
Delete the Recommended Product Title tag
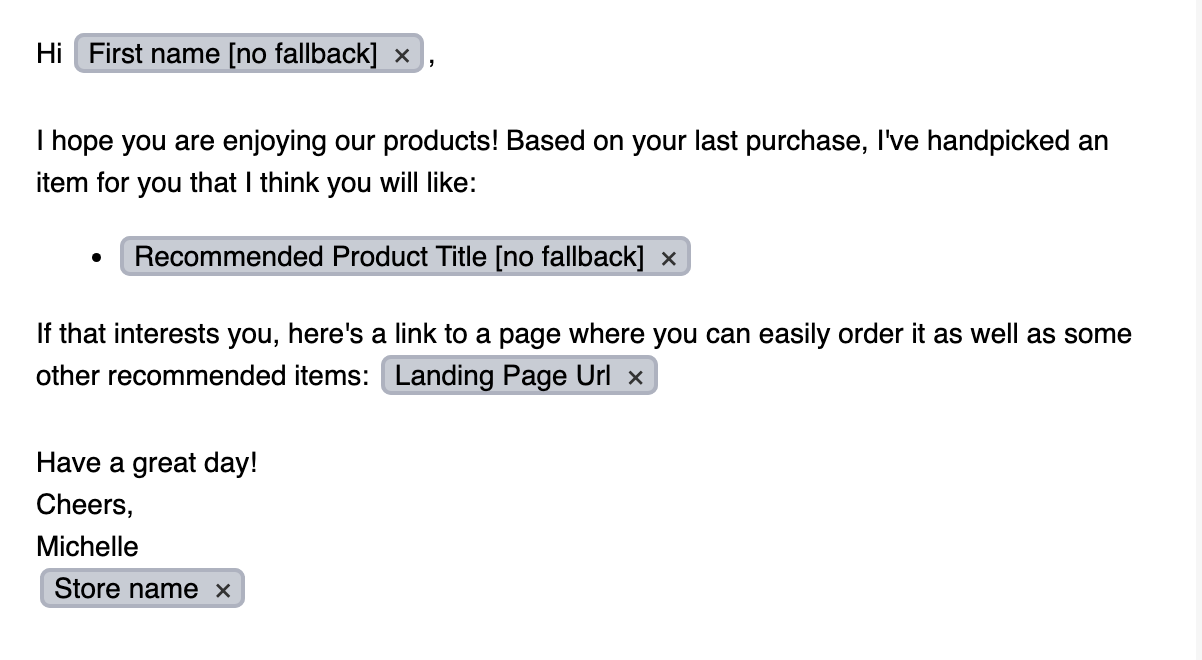[669, 259]
